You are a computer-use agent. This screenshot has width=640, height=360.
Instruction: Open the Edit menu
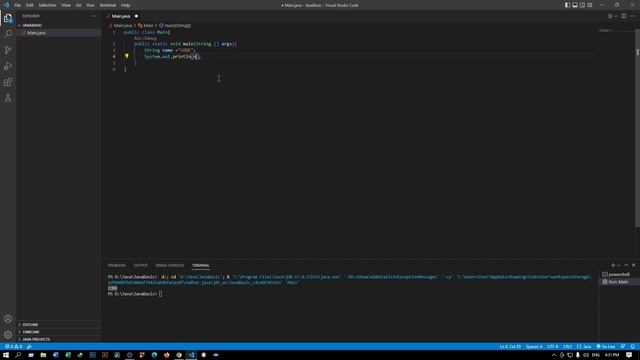point(30,5)
